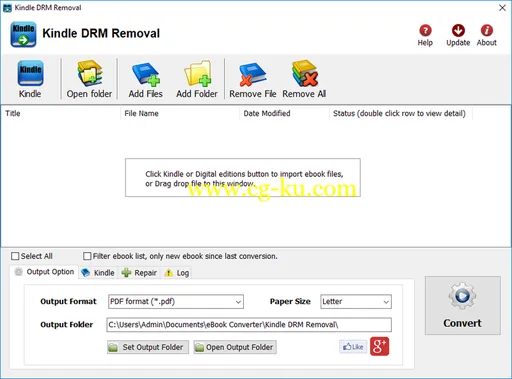Toggle the Select All checkbox
Viewport: 512px width, 379px height.
pyautogui.click(x=15, y=256)
